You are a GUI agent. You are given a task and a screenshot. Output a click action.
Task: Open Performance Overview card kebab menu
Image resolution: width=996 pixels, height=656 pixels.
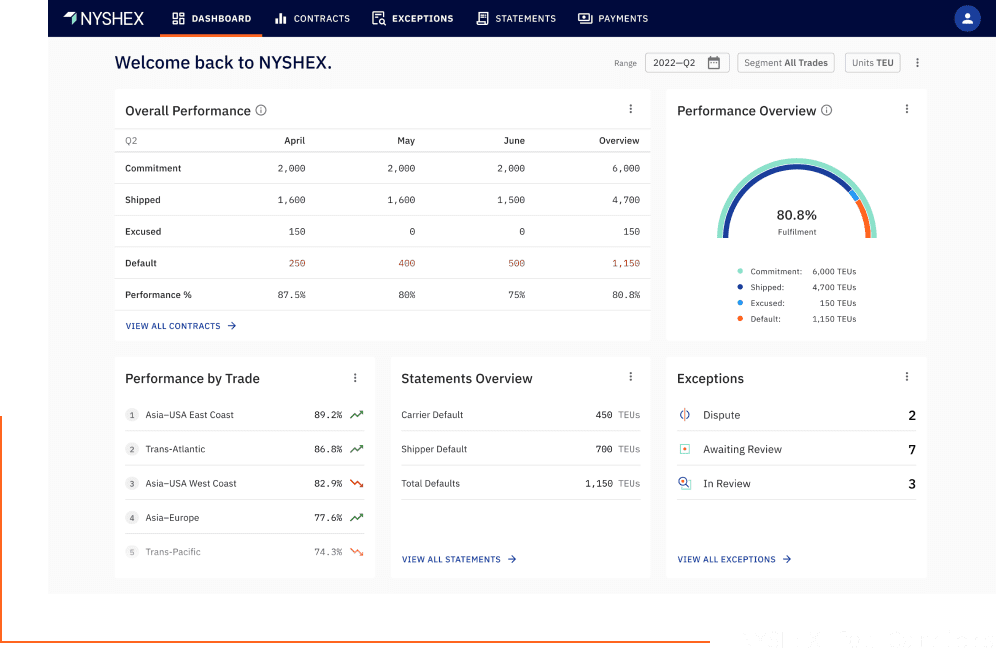point(906,109)
